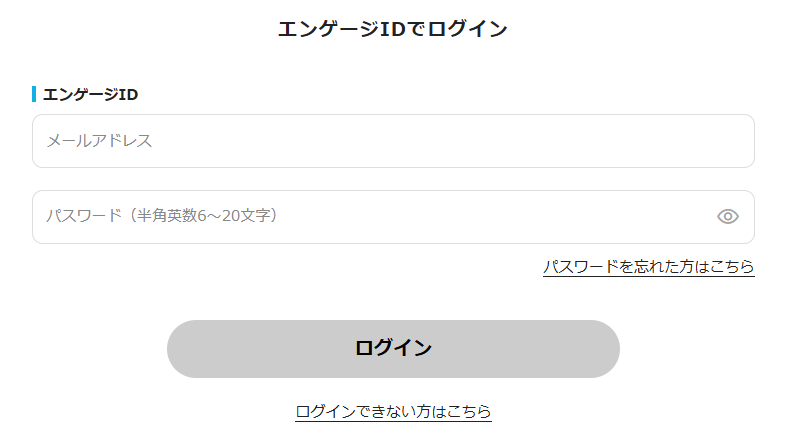Select the パスワード input field
This screenshot has height=439, width=785.
(393, 217)
